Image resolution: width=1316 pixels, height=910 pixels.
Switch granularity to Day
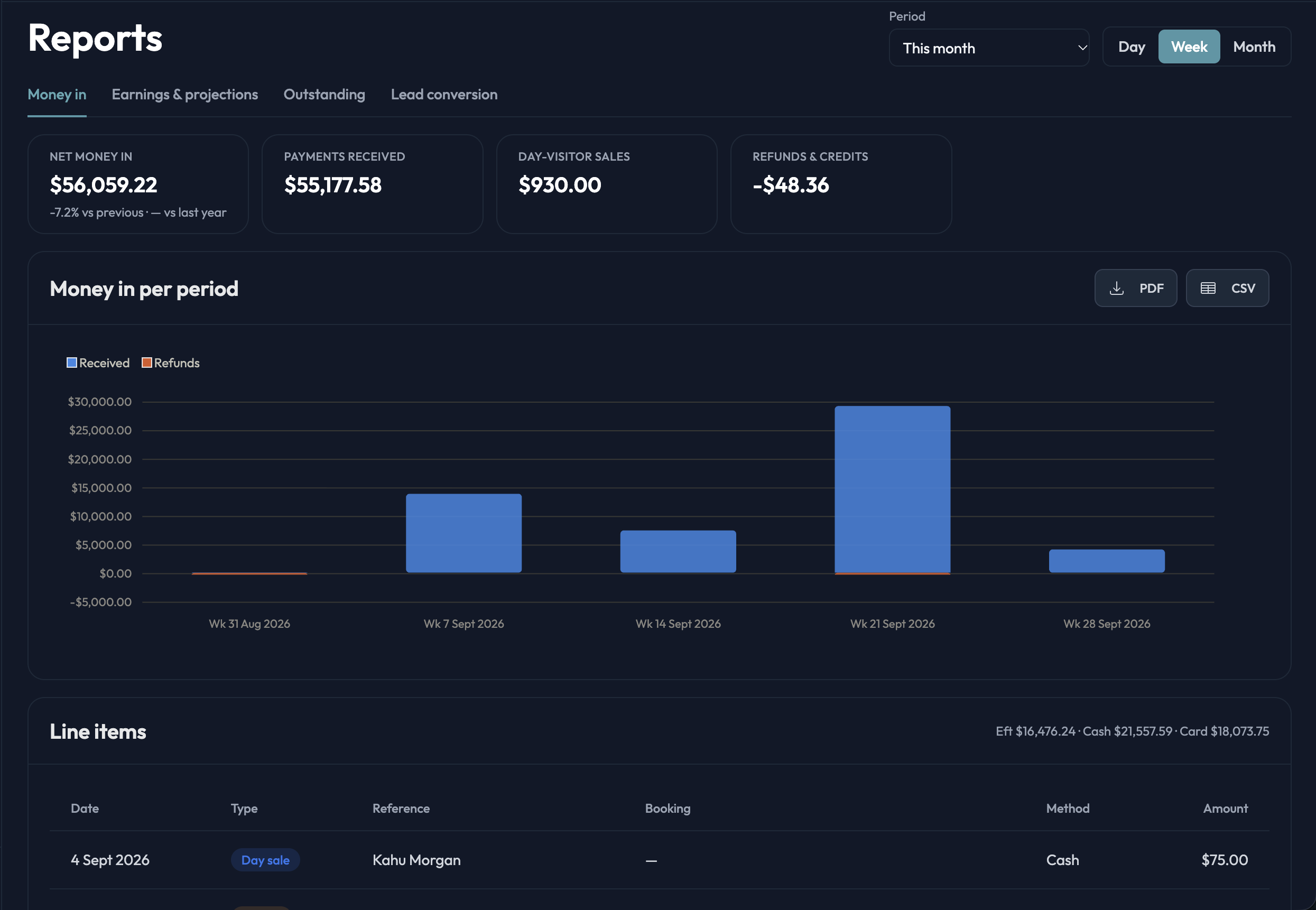pyautogui.click(x=1131, y=47)
